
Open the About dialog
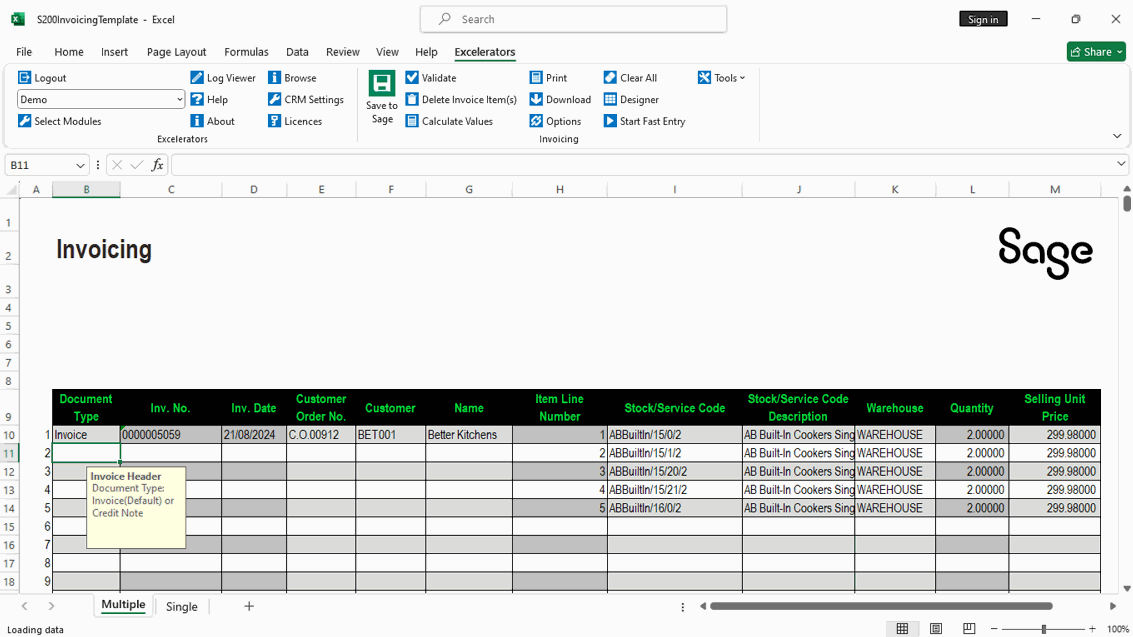tap(212, 121)
